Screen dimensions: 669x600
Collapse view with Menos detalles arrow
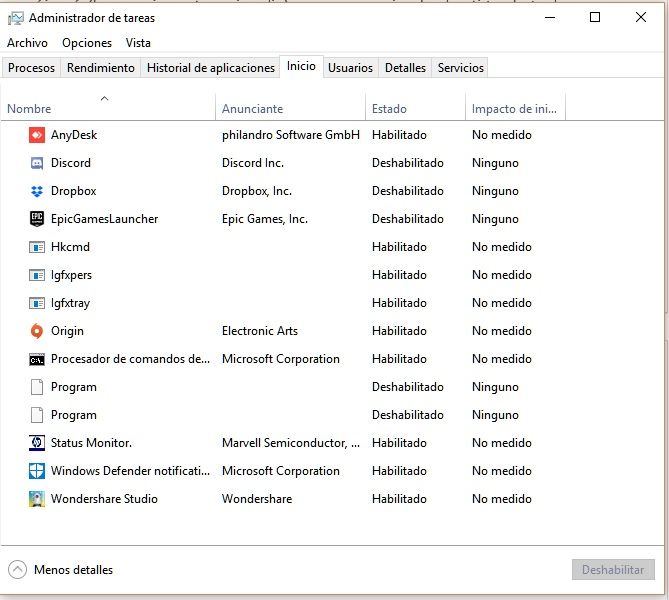(x=17, y=570)
